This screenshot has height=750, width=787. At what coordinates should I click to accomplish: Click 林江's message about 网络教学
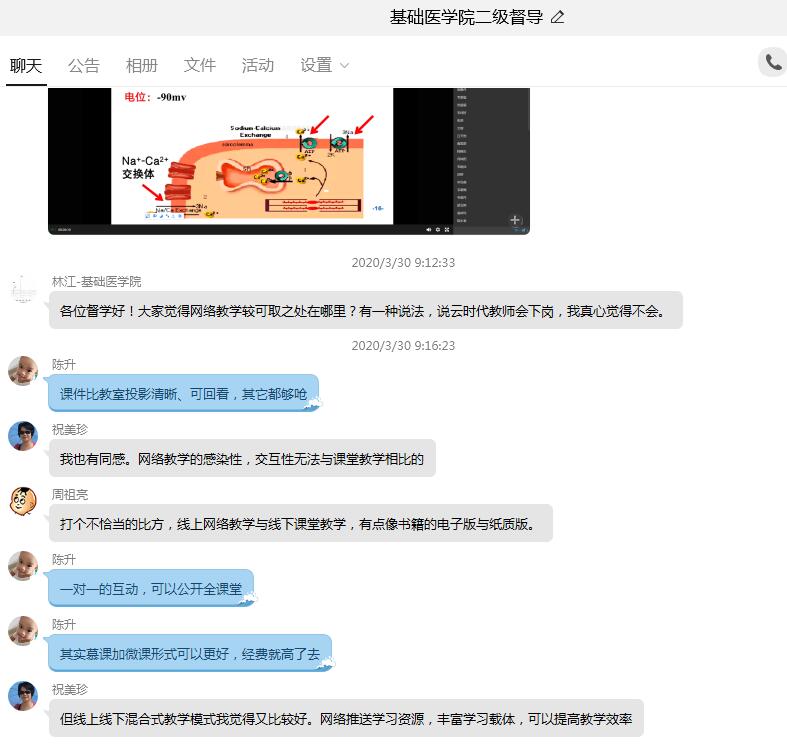[365, 311]
